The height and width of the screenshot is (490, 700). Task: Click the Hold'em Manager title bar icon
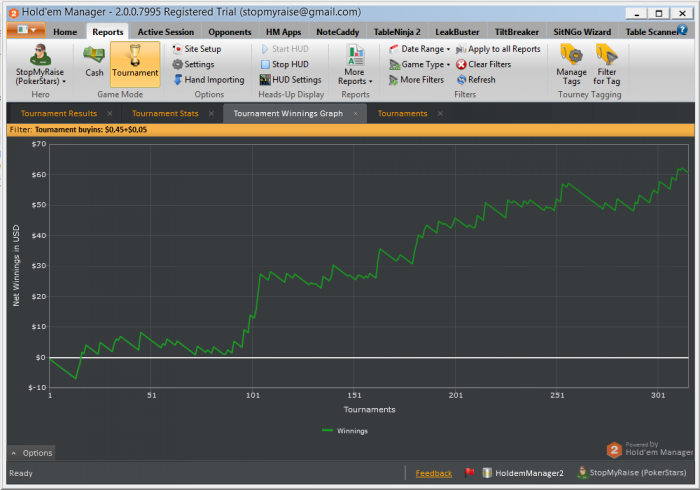[13, 13]
